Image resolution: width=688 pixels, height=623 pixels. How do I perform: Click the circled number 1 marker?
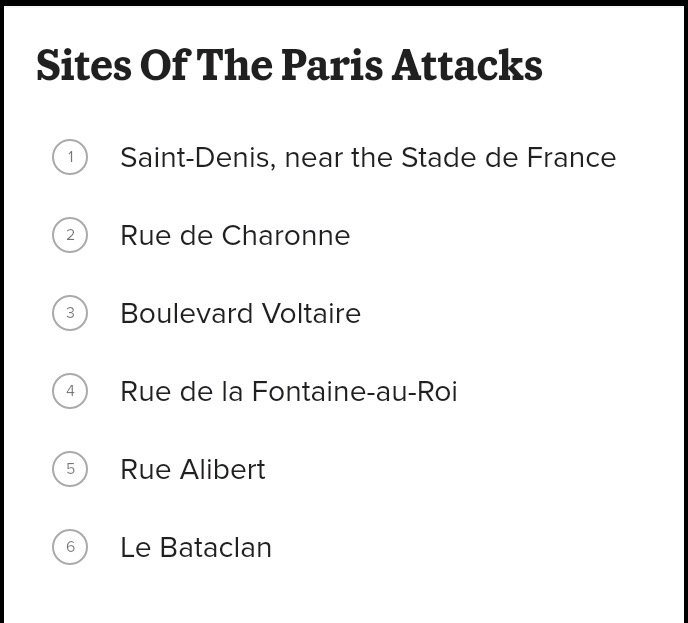70,157
